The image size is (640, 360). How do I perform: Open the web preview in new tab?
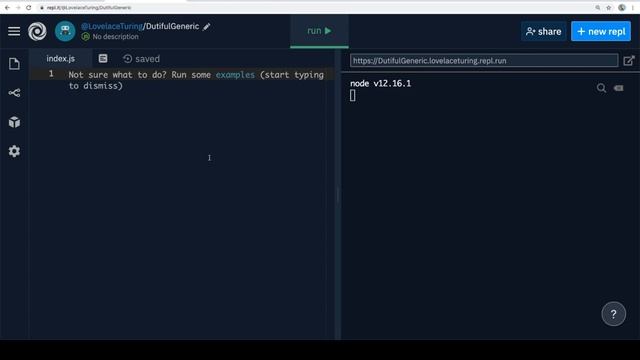point(629,61)
